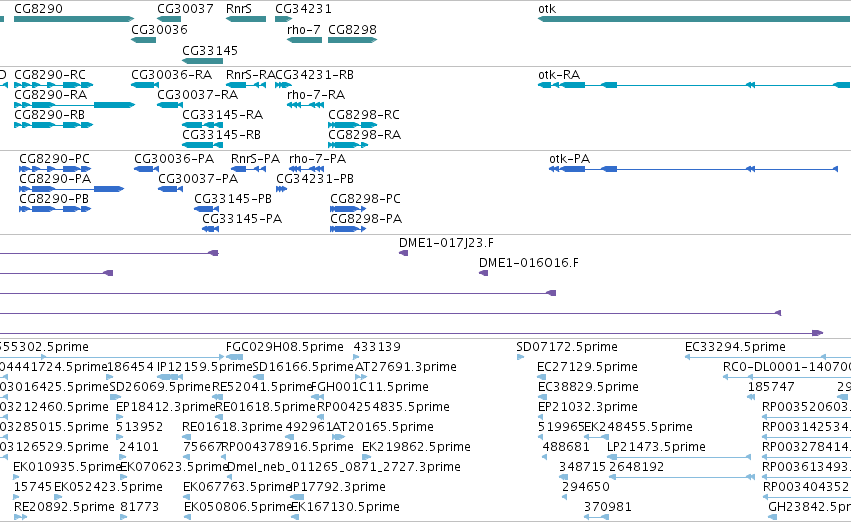Select EST EK248455.5prime
The height and width of the screenshot is (522, 851).
coord(638,427)
